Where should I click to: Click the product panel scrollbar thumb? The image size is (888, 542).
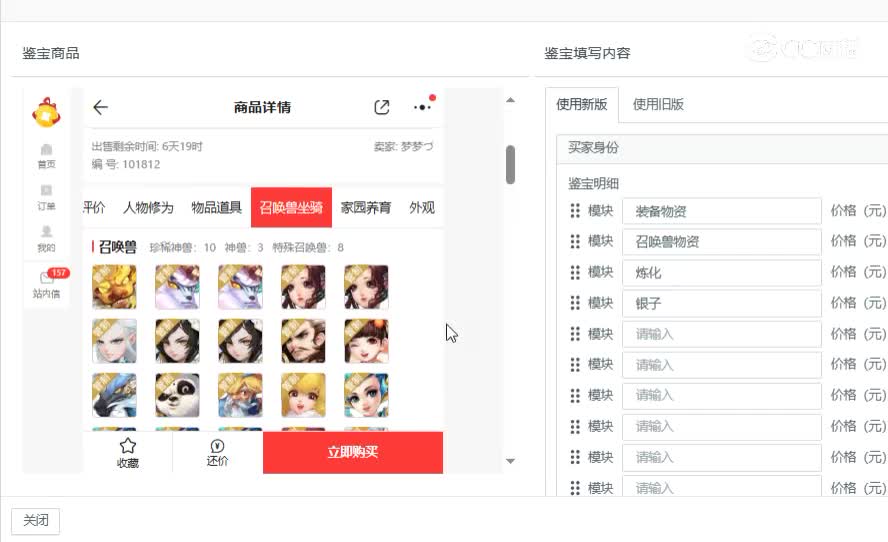click(x=510, y=164)
